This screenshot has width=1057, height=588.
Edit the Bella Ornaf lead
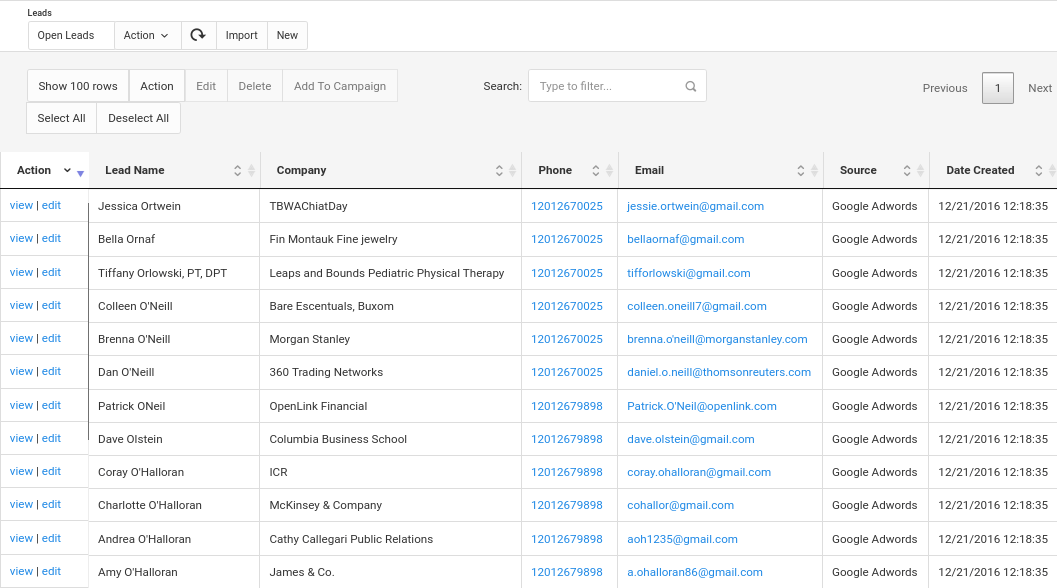[50, 238]
